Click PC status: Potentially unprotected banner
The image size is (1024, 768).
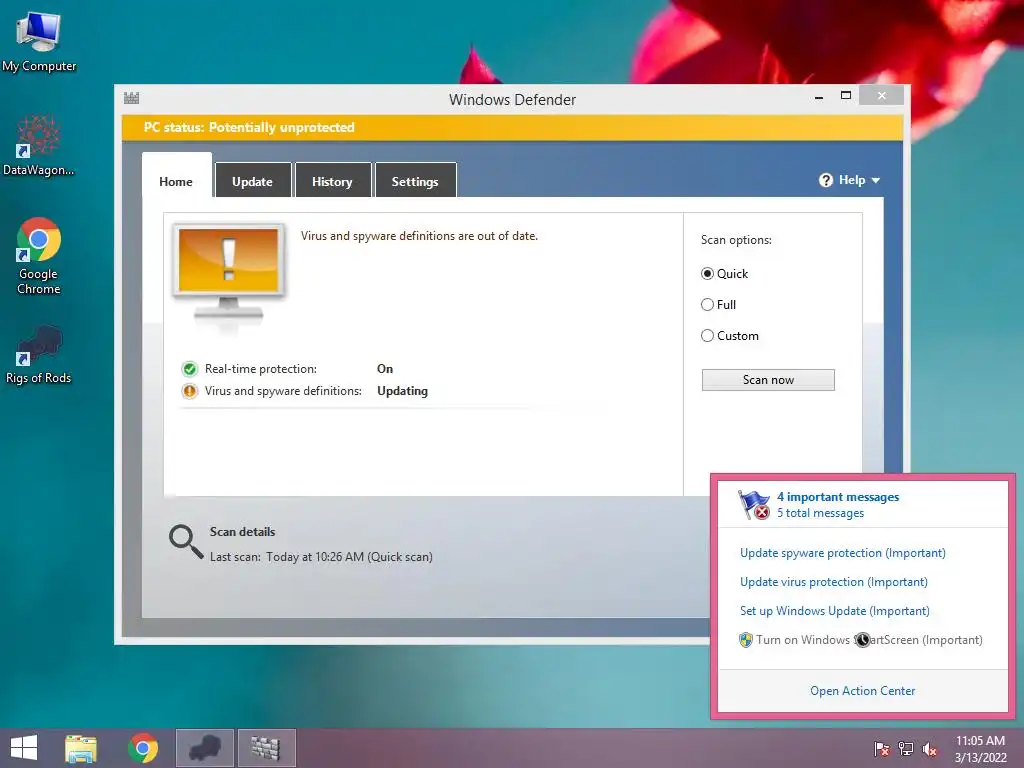click(x=512, y=127)
